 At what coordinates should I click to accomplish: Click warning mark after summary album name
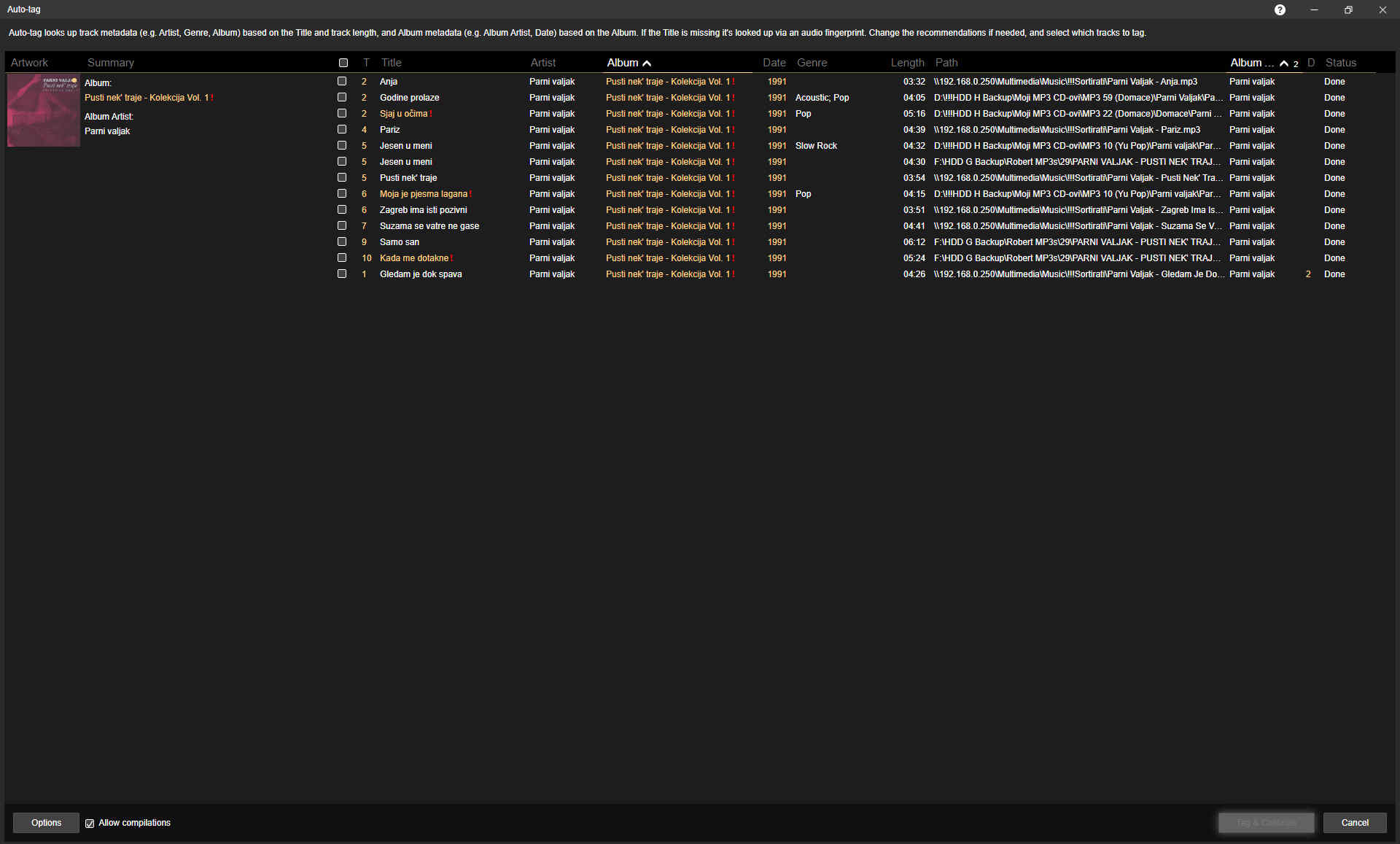(x=212, y=98)
